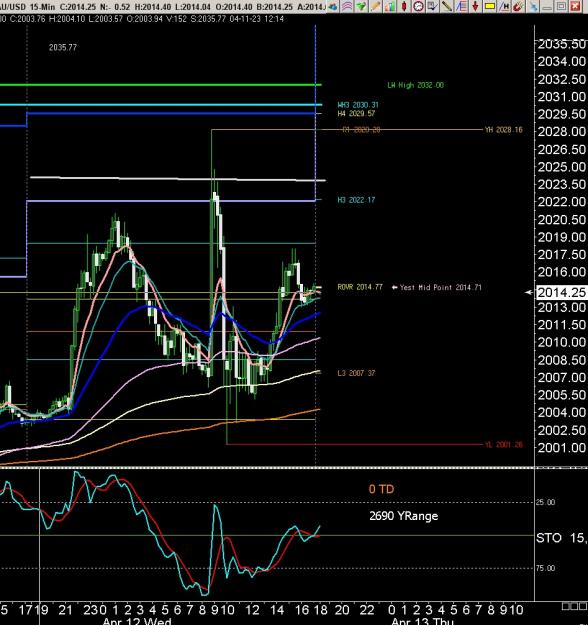Click the H4 2029.57 level label

(x=356, y=114)
